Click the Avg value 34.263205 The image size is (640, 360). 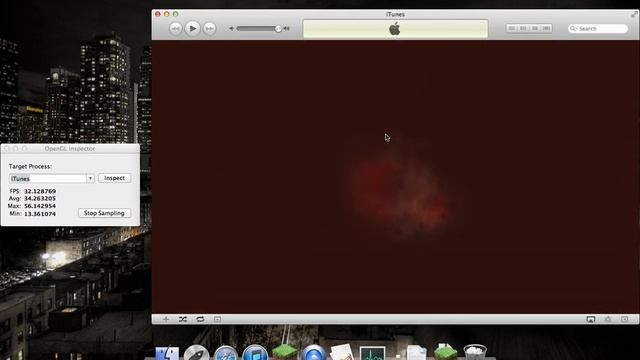[40, 198]
